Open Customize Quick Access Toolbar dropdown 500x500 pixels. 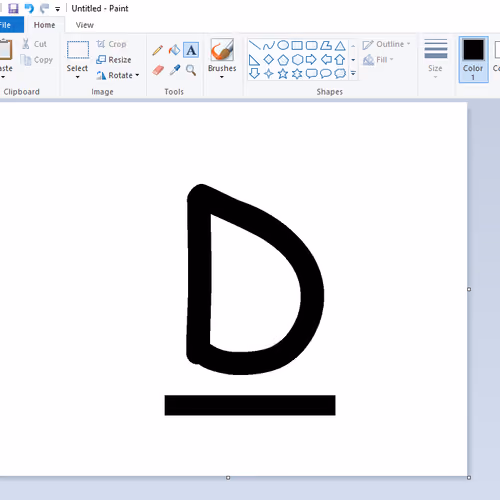58,9
